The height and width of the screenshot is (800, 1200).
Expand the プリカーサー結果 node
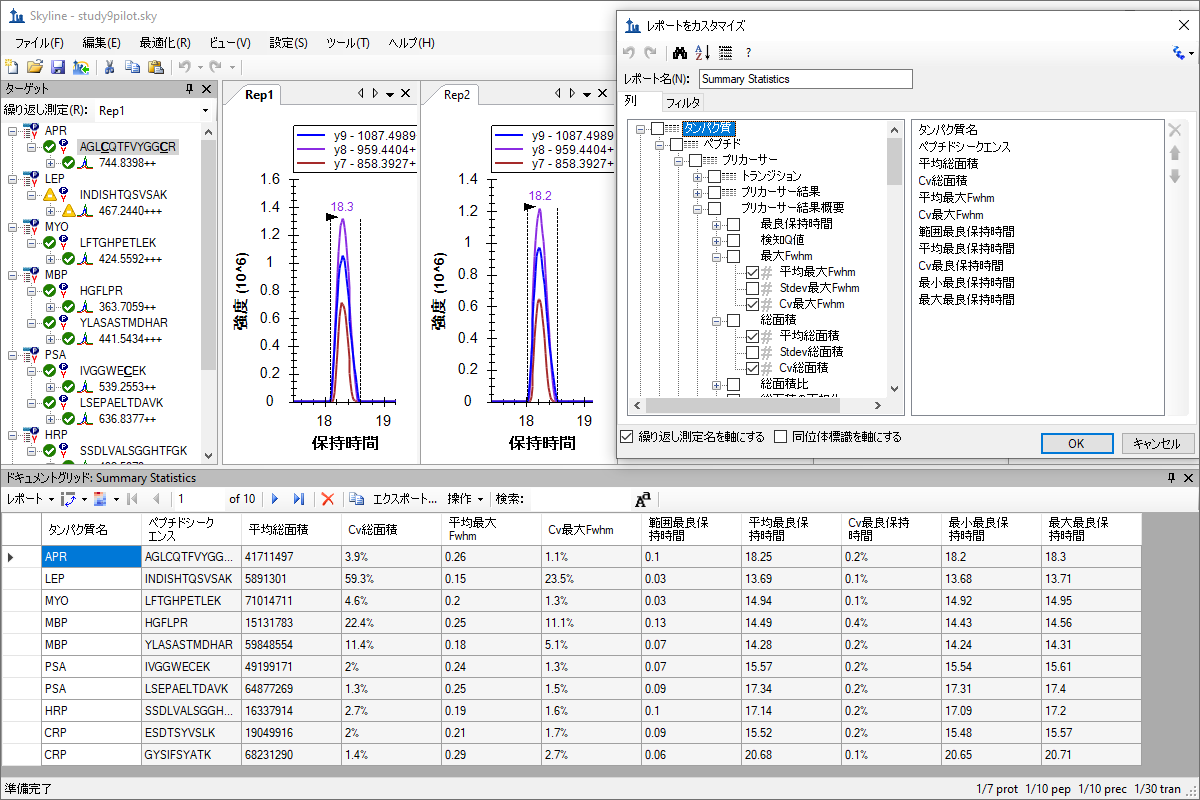click(698, 192)
